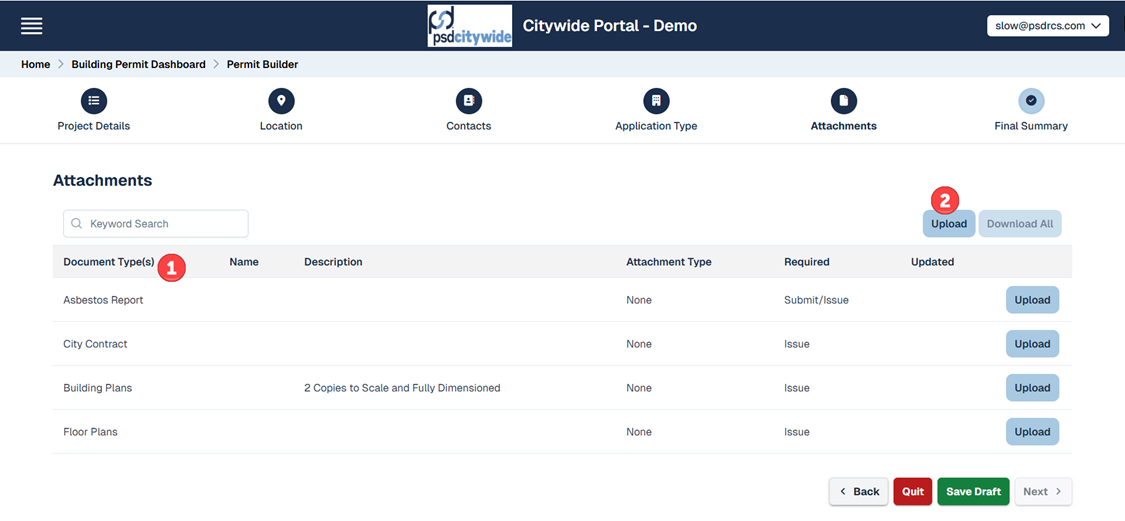Click the Next button
The width and height of the screenshot is (1125, 521).
tap(1043, 492)
